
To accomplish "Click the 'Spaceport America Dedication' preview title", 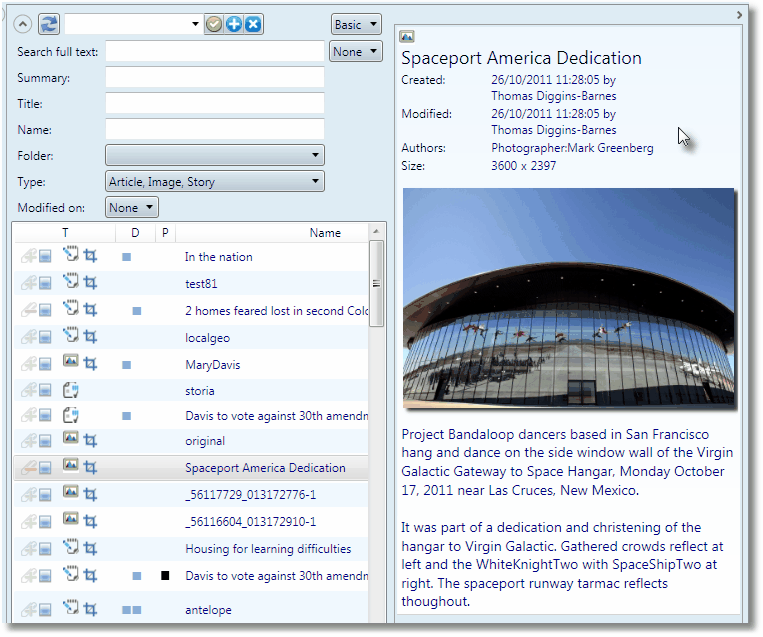I will tap(521, 58).
